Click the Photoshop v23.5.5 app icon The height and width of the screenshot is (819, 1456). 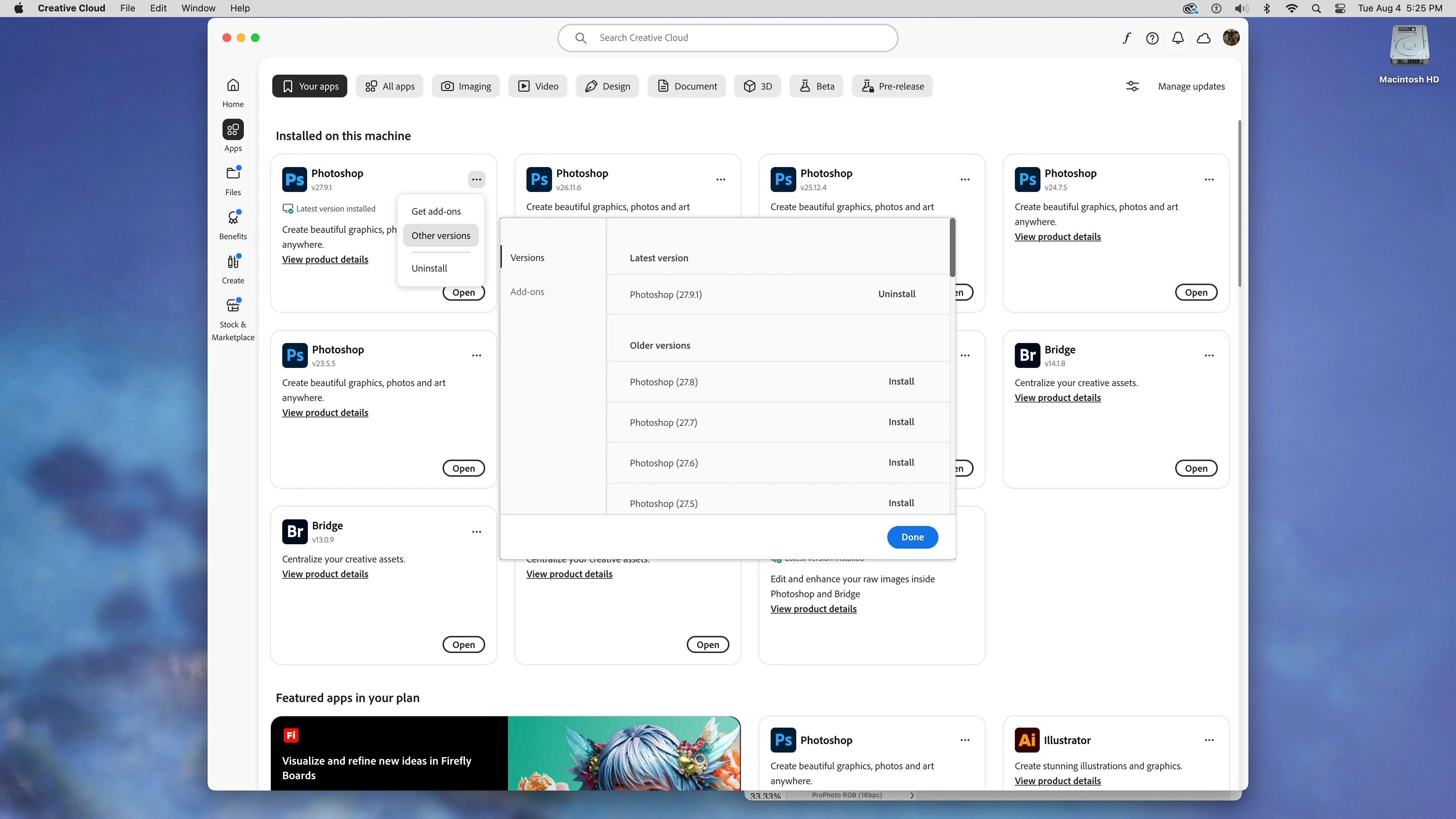tap(294, 355)
